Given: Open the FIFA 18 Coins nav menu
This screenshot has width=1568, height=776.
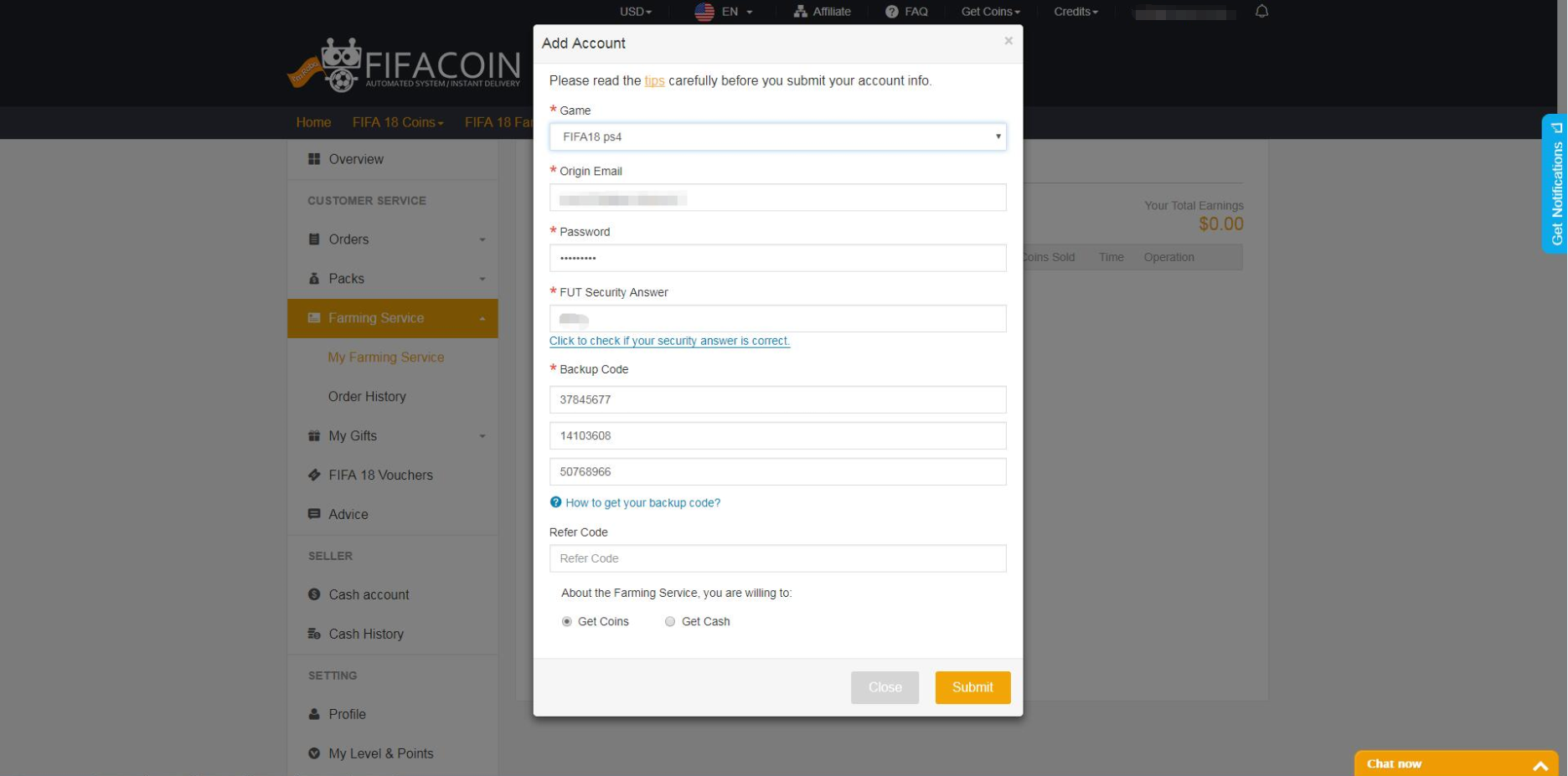Looking at the screenshot, I should [x=398, y=122].
